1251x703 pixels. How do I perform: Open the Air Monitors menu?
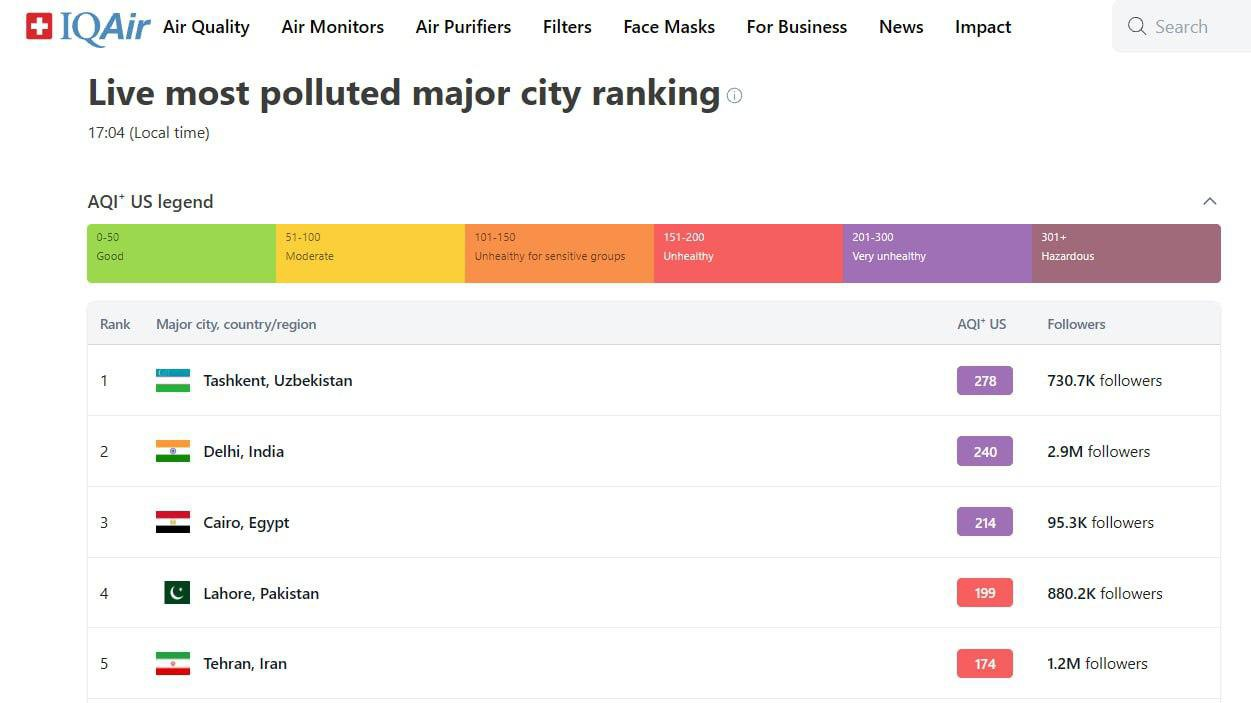(x=332, y=27)
